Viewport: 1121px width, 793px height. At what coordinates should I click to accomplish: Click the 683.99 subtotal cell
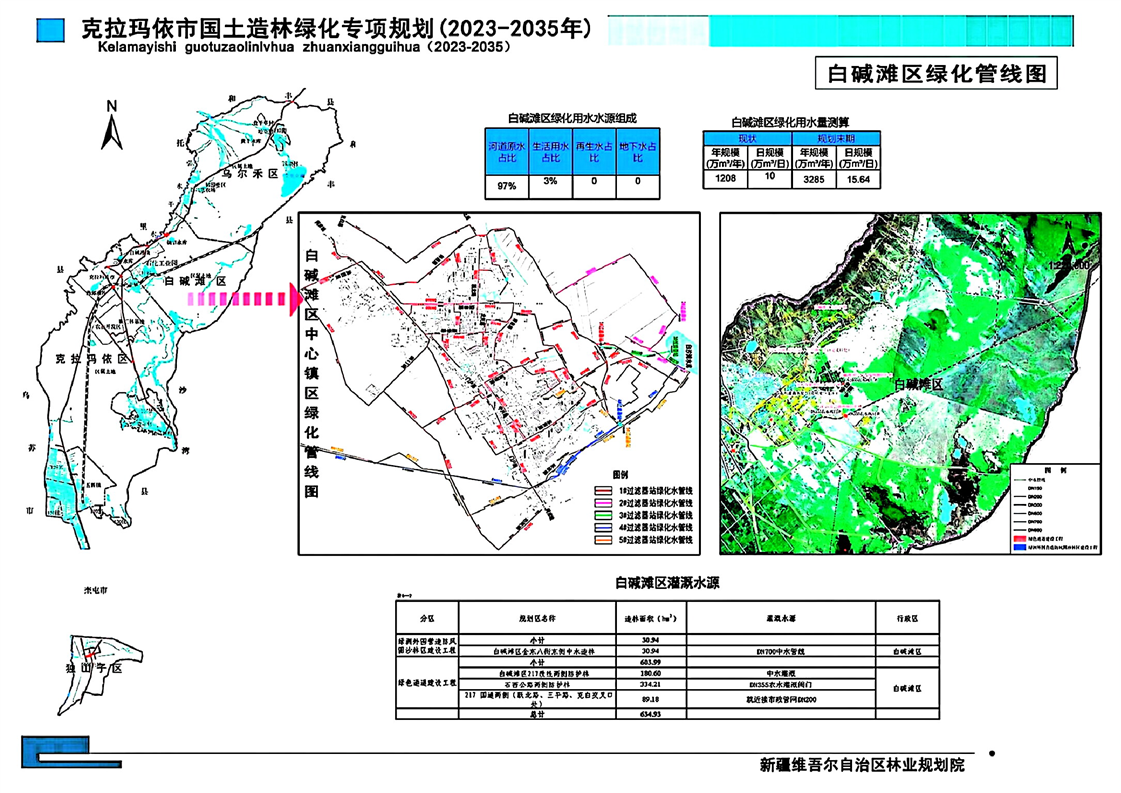(x=651, y=663)
